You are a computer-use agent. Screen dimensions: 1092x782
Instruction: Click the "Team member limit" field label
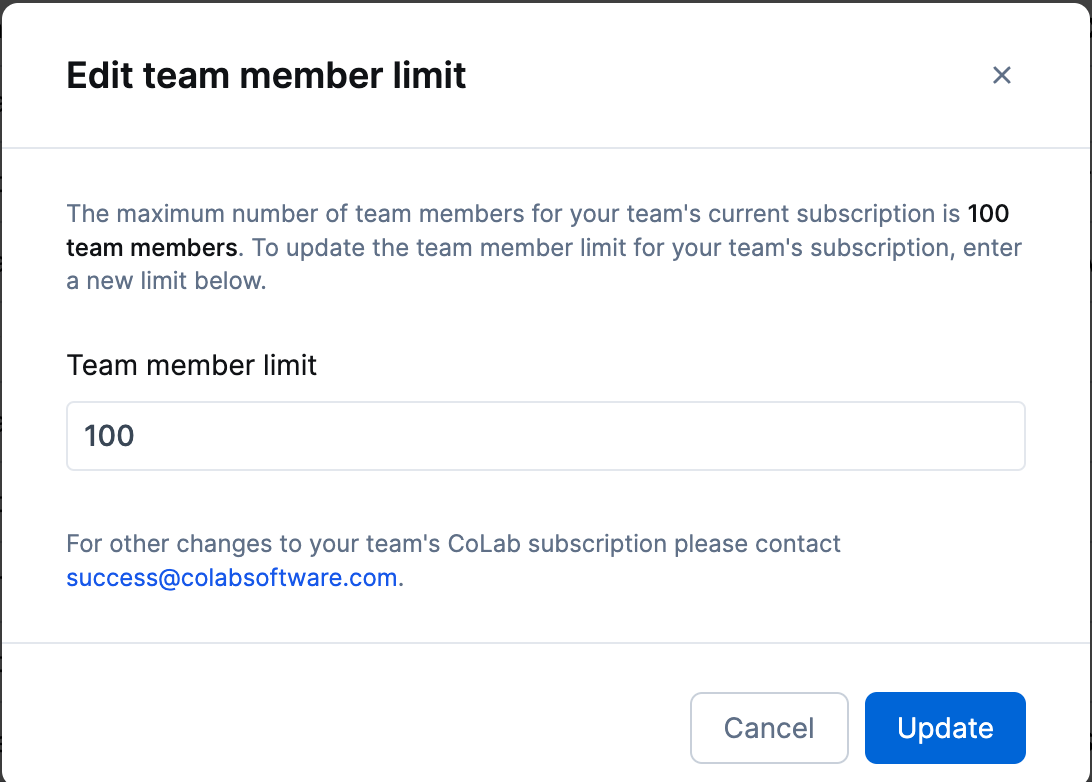tap(191, 365)
